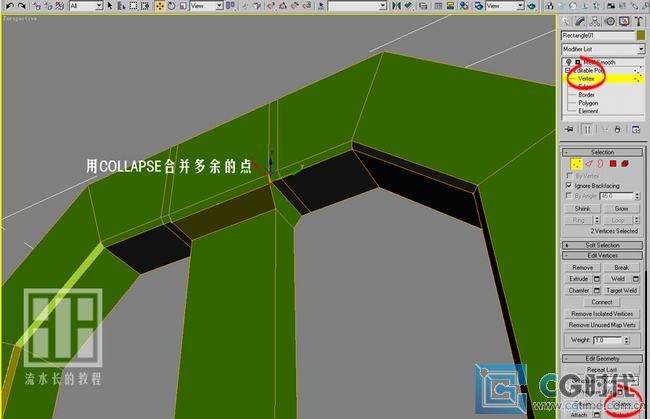Choose the Select Object arrow tool
This screenshot has width=650, height=419.
[110, 6]
